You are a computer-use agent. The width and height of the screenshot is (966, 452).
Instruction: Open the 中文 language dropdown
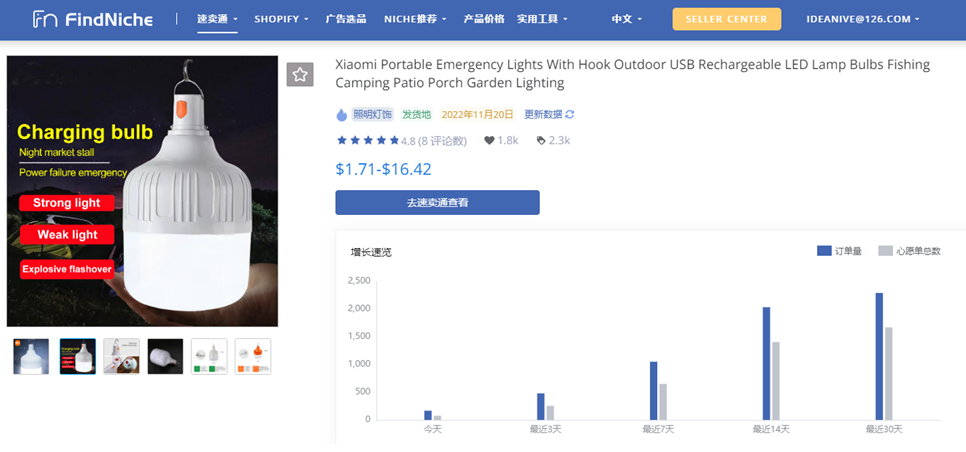click(627, 19)
